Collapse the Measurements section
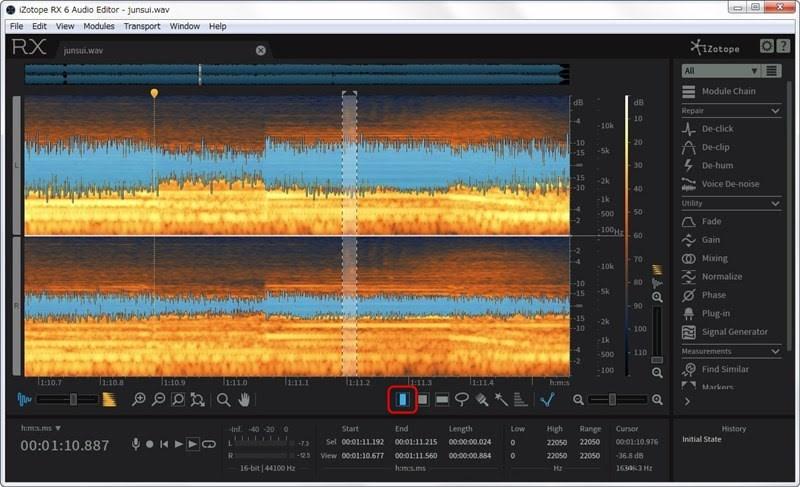800x487 pixels. point(775,351)
